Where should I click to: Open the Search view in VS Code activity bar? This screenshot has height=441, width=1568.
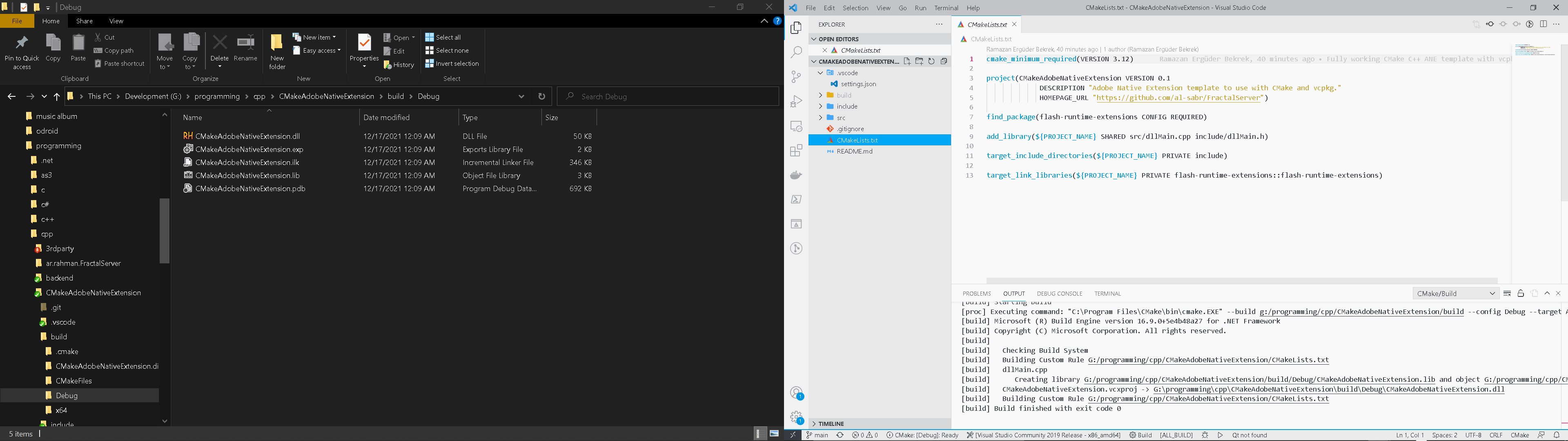point(795,52)
